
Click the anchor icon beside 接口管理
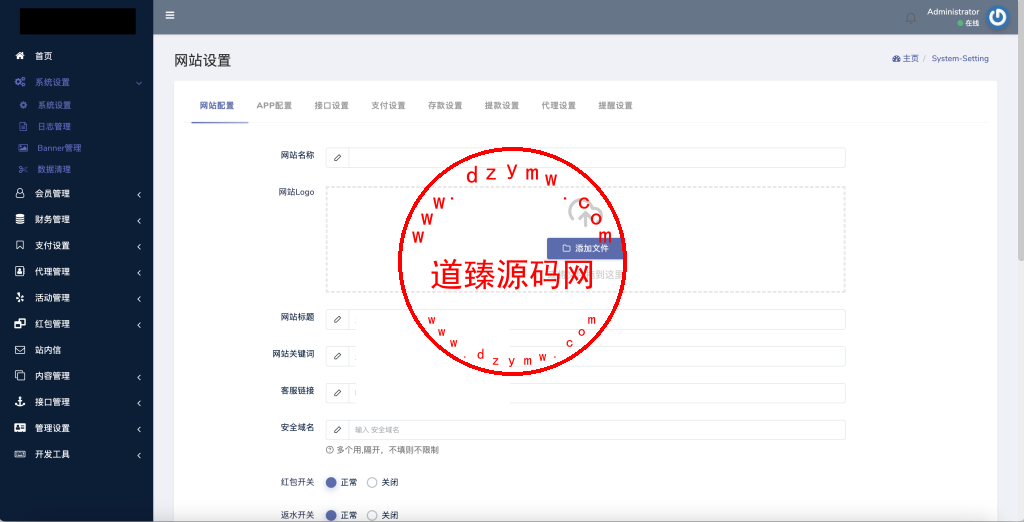[x=20, y=402]
